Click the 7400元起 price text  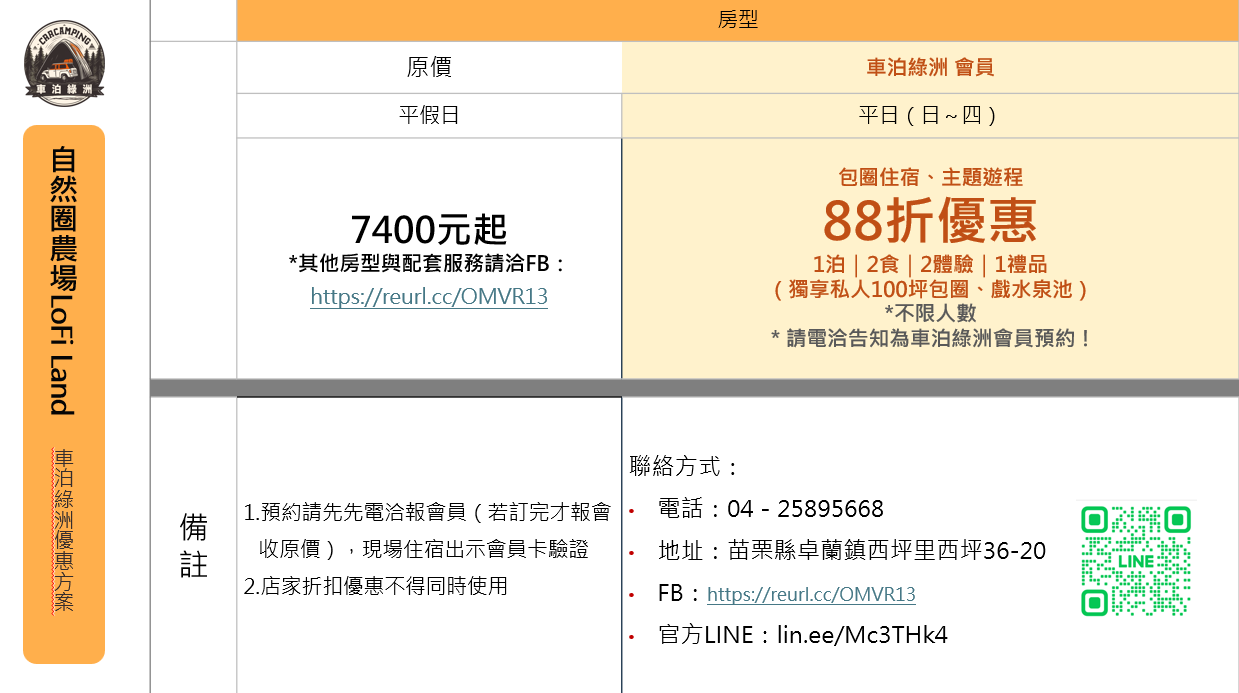(429, 230)
